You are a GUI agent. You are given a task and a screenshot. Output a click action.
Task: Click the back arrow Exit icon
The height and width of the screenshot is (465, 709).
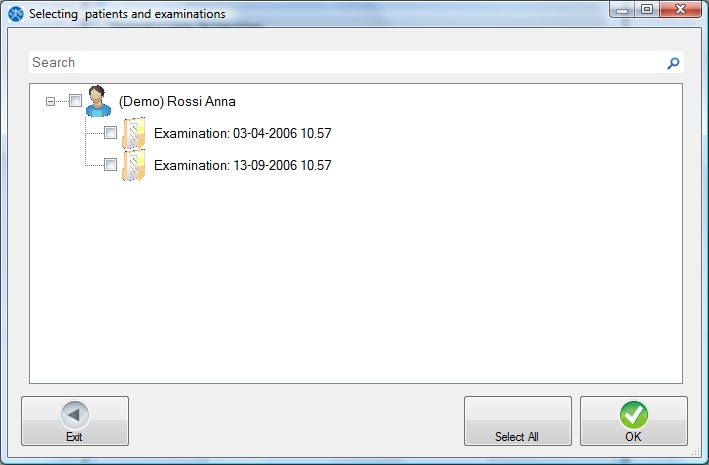pyautogui.click(x=75, y=415)
